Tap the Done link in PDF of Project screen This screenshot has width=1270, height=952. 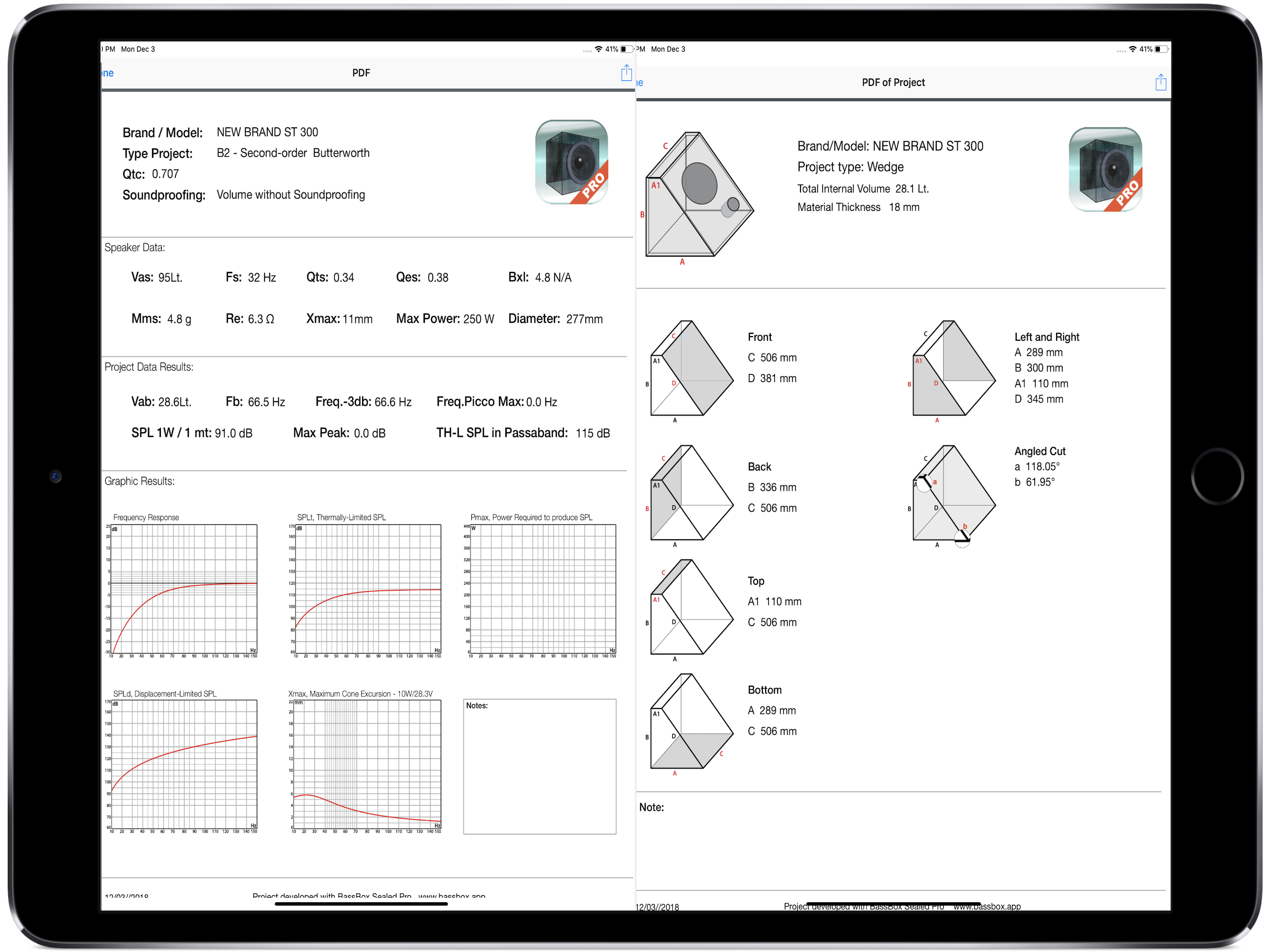[x=640, y=83]
